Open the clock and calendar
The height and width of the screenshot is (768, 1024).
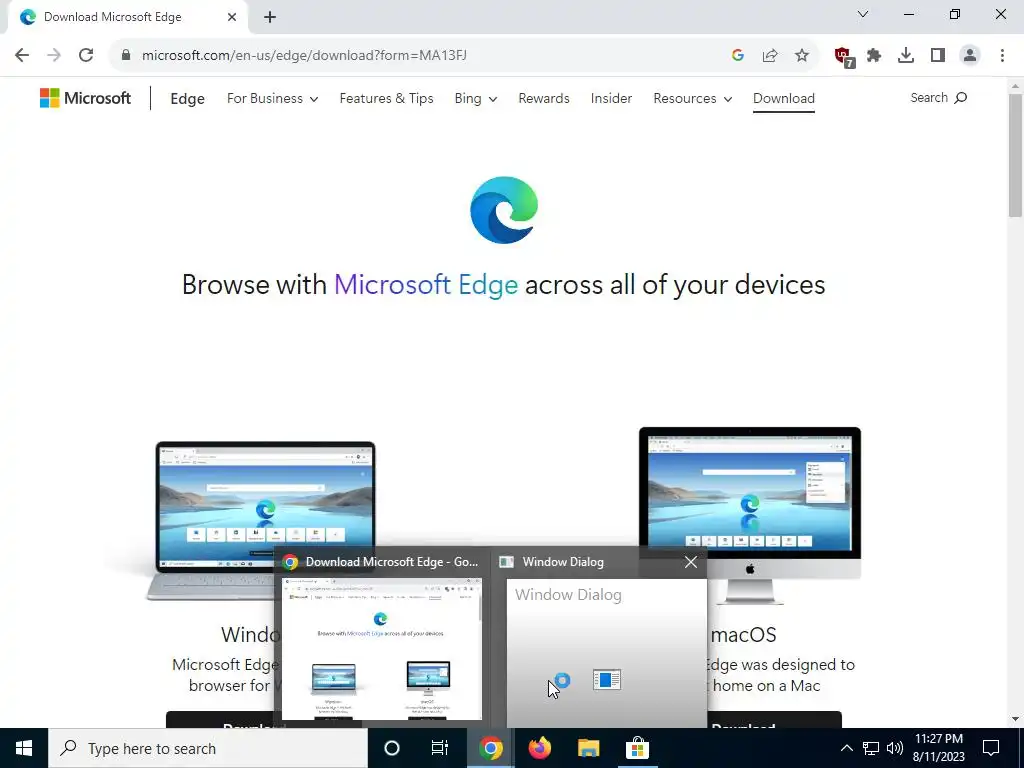(x=939, y=748)
